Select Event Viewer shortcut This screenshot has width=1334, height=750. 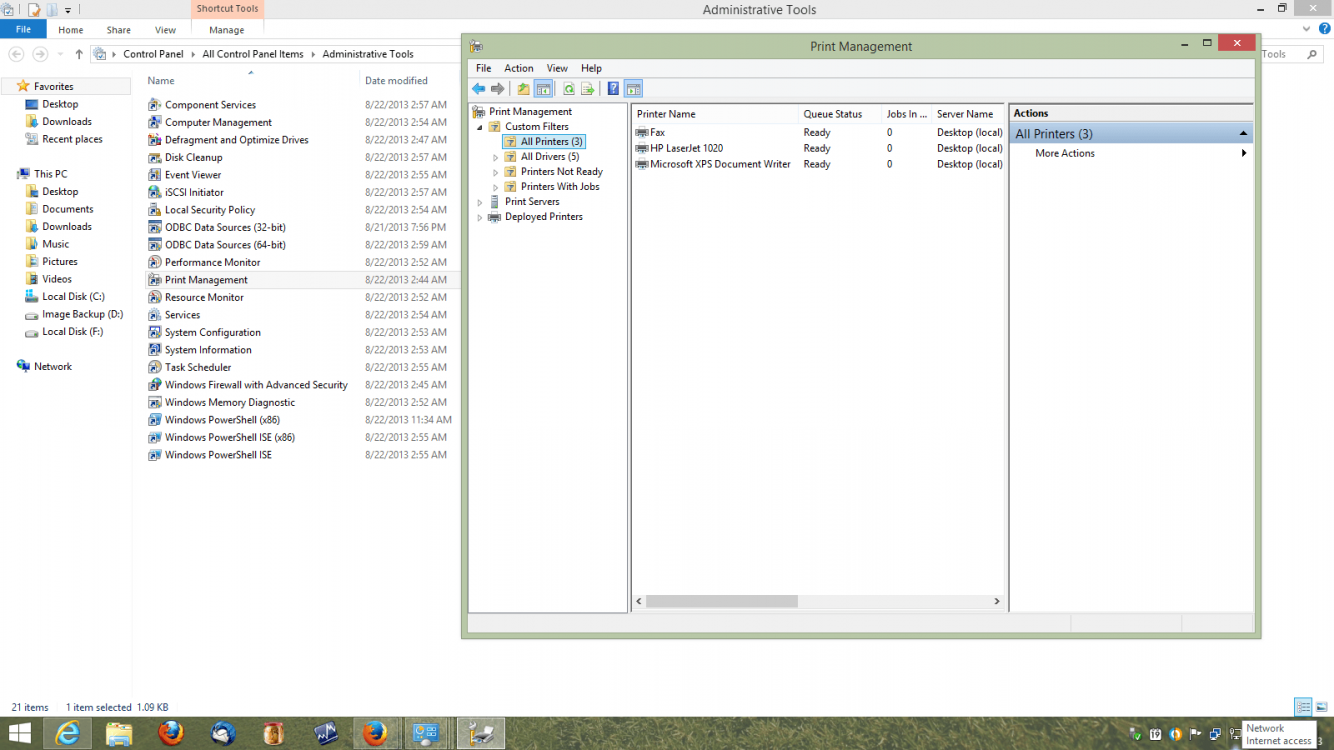click(193, 175)
